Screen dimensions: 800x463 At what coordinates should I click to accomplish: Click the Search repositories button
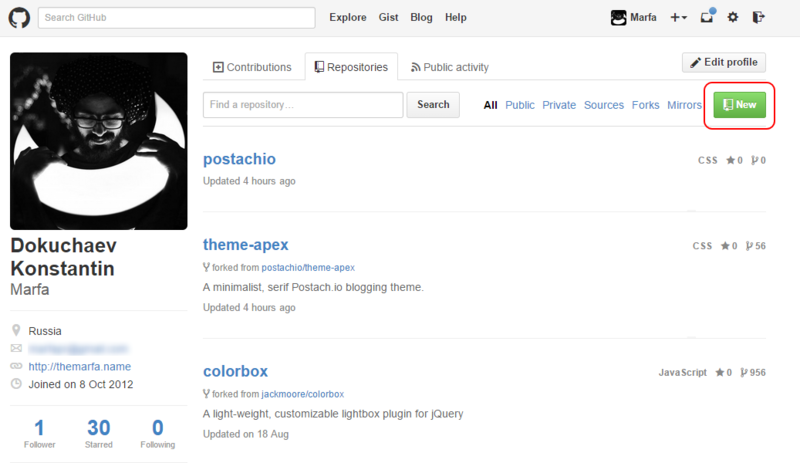(433, 105)
